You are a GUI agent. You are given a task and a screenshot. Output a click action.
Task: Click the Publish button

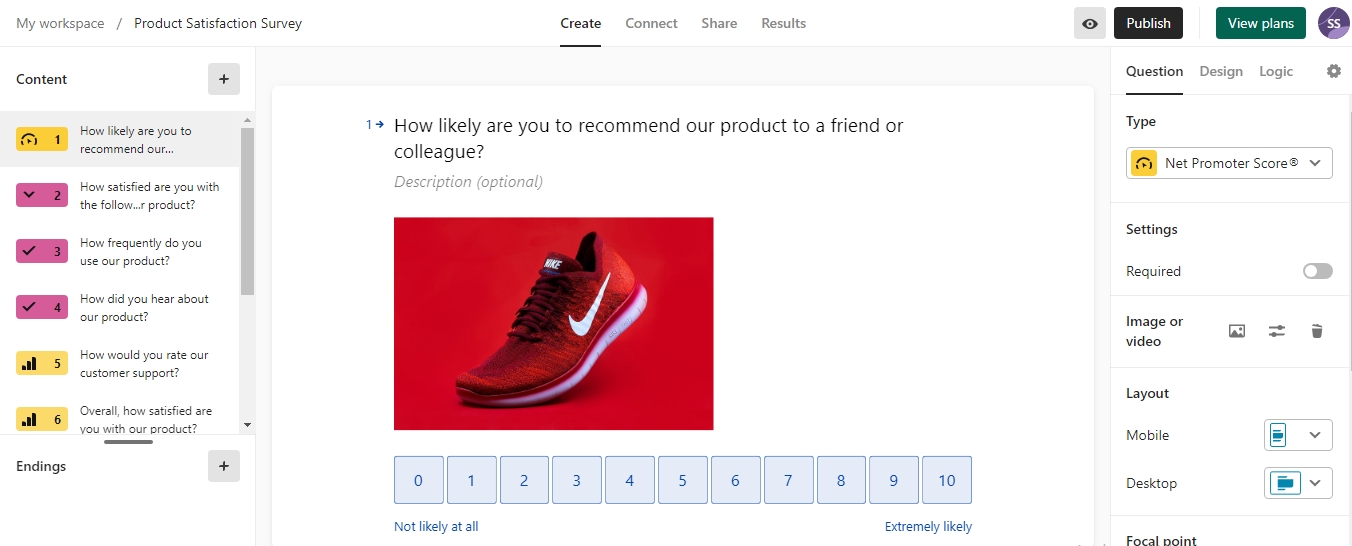1148,24
